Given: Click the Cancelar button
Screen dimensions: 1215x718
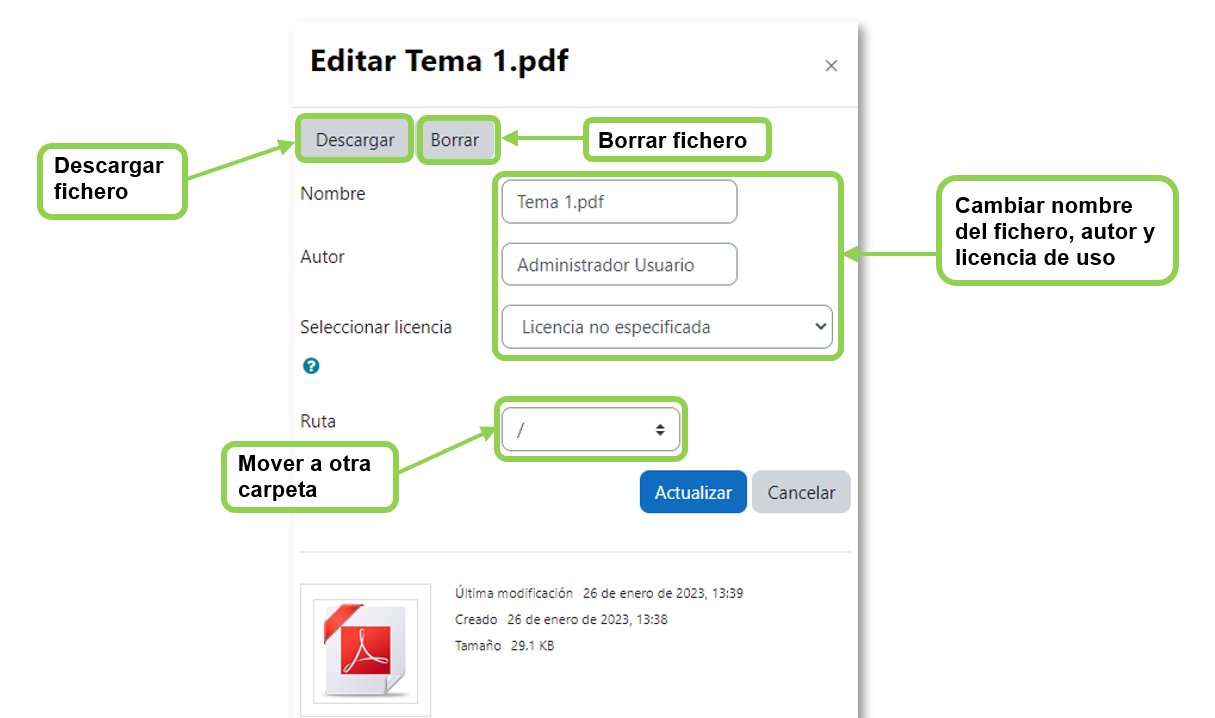Looking at the screenshot, I should point(801,491).
